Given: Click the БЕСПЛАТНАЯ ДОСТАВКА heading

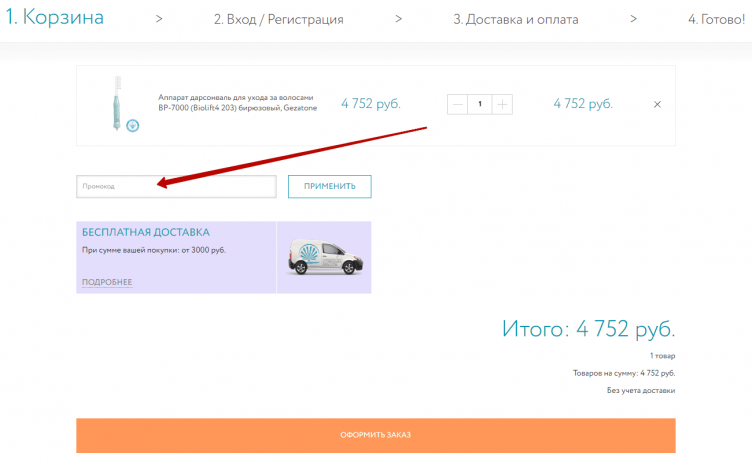Looking at the screenshot, I should pyautogui.click(x=146, y=232).
